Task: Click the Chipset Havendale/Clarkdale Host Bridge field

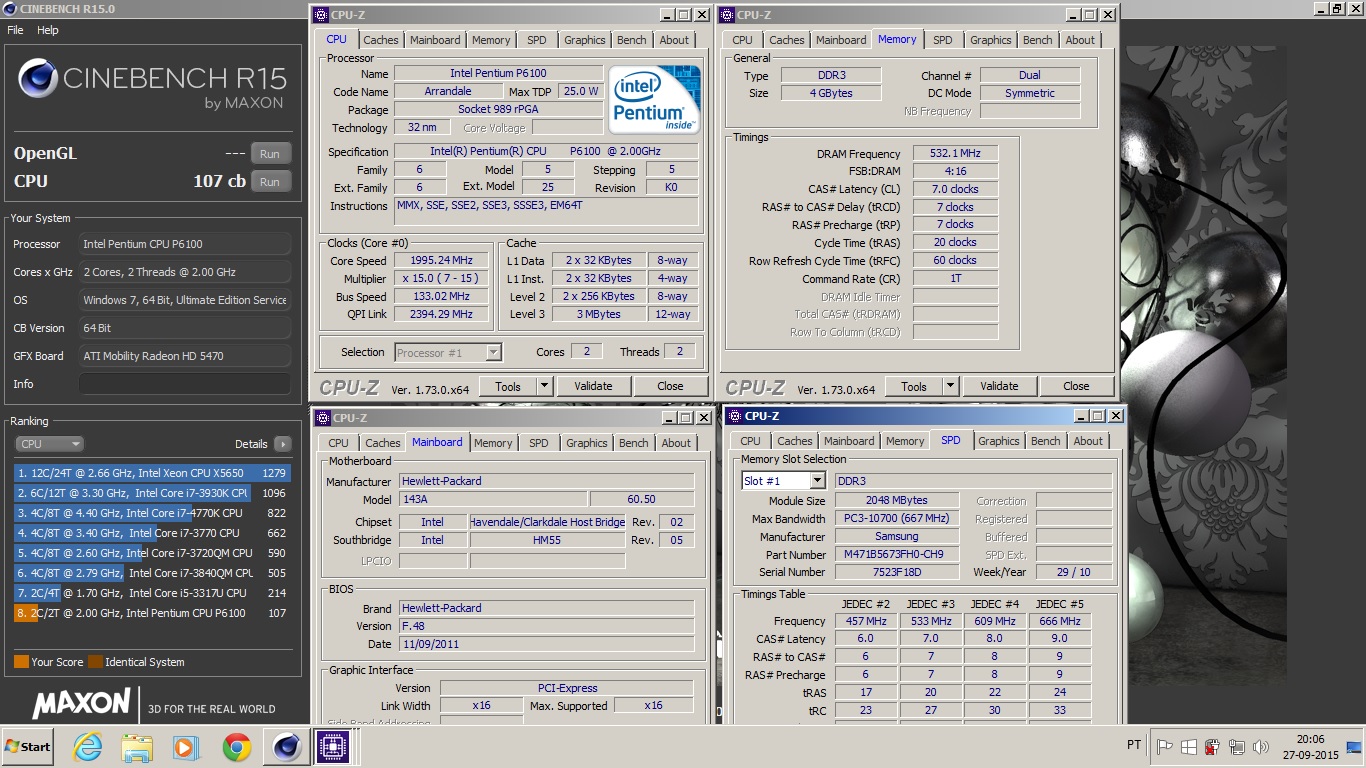Action: click(x=548, y=522)
